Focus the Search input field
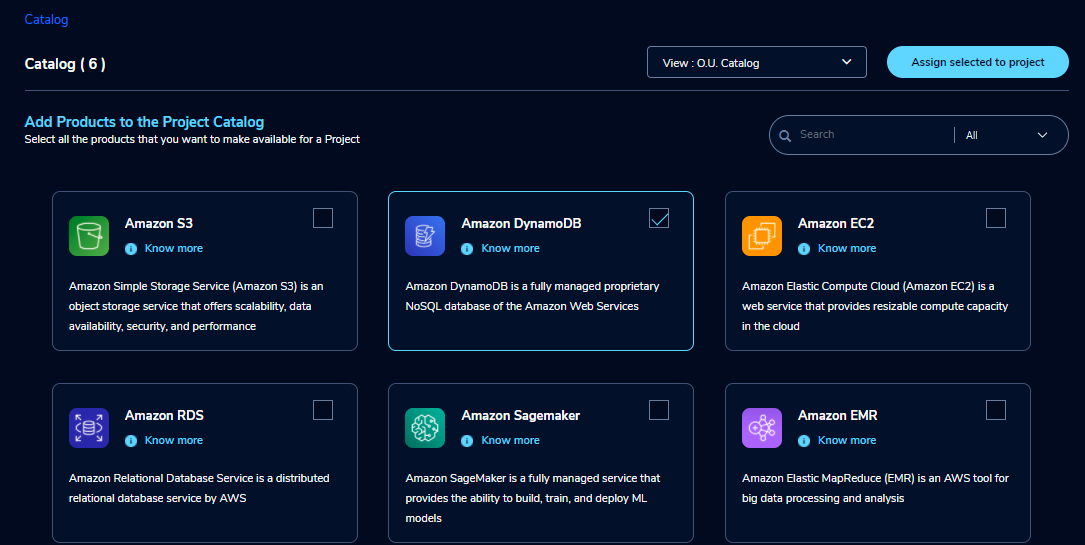Image resolution: width=1085 pixels, height=545 pixels. (x=873, y=135)
